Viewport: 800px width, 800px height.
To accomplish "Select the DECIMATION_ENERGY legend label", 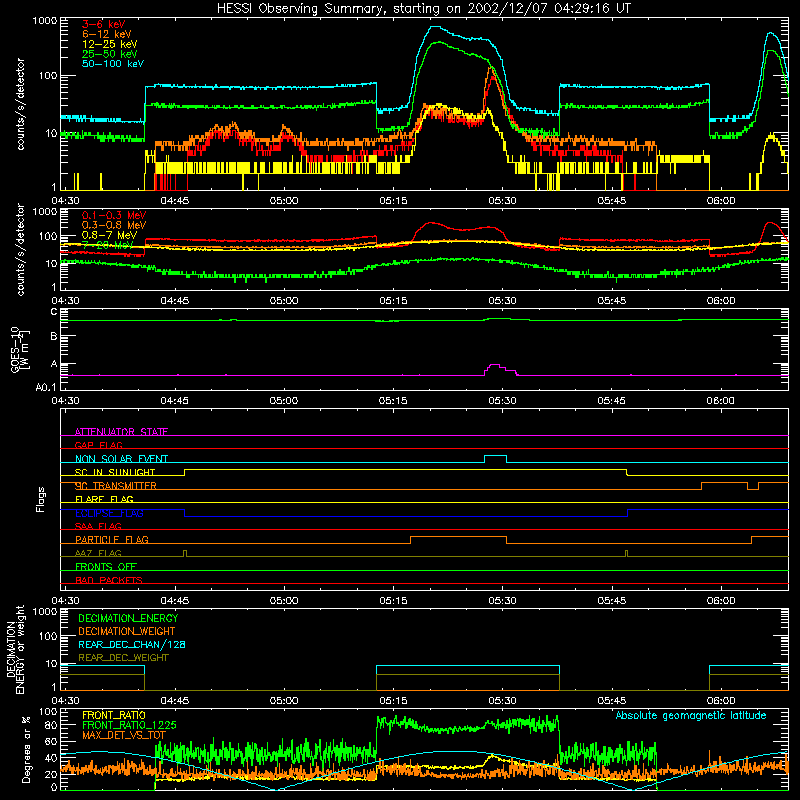I will pos(128,618).
